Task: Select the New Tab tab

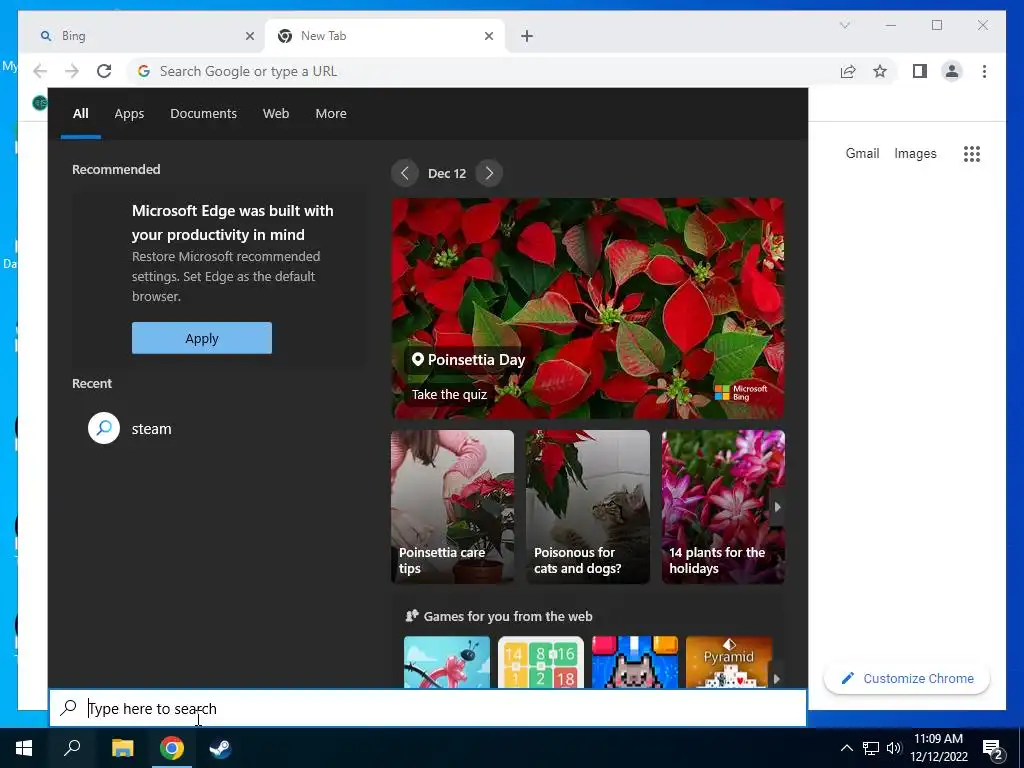Action: tap(385, 36)
